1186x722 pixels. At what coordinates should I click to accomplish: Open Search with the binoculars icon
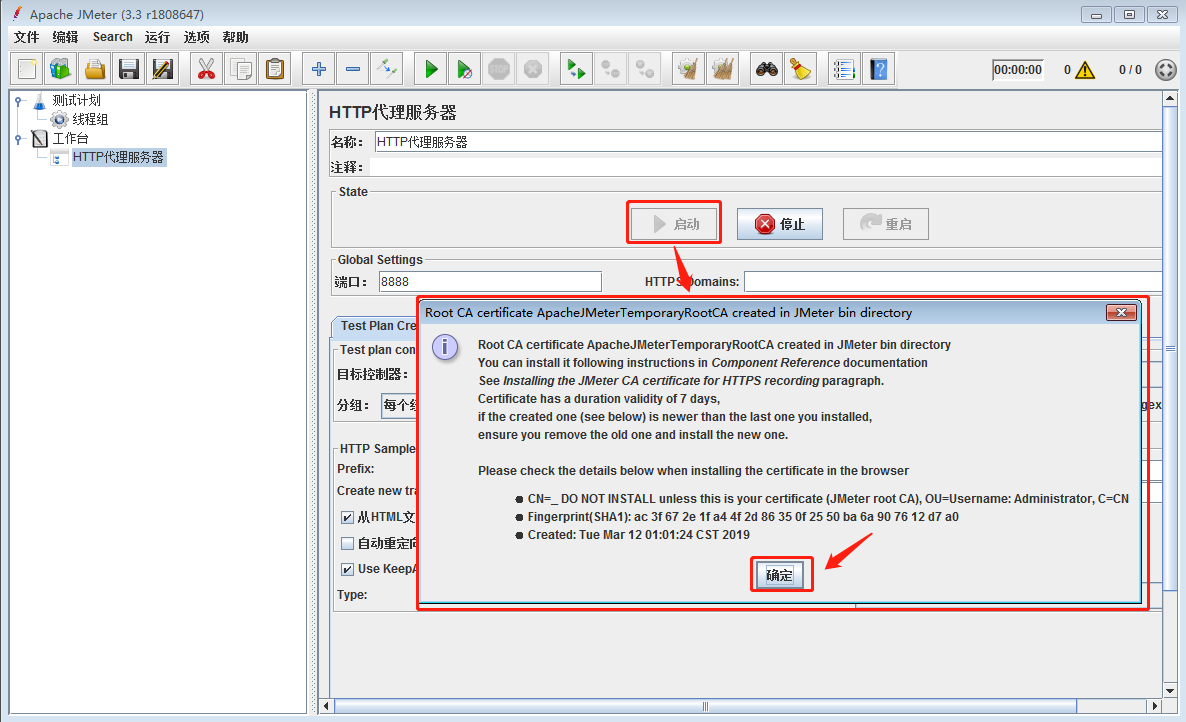click(x=766, y=70)
